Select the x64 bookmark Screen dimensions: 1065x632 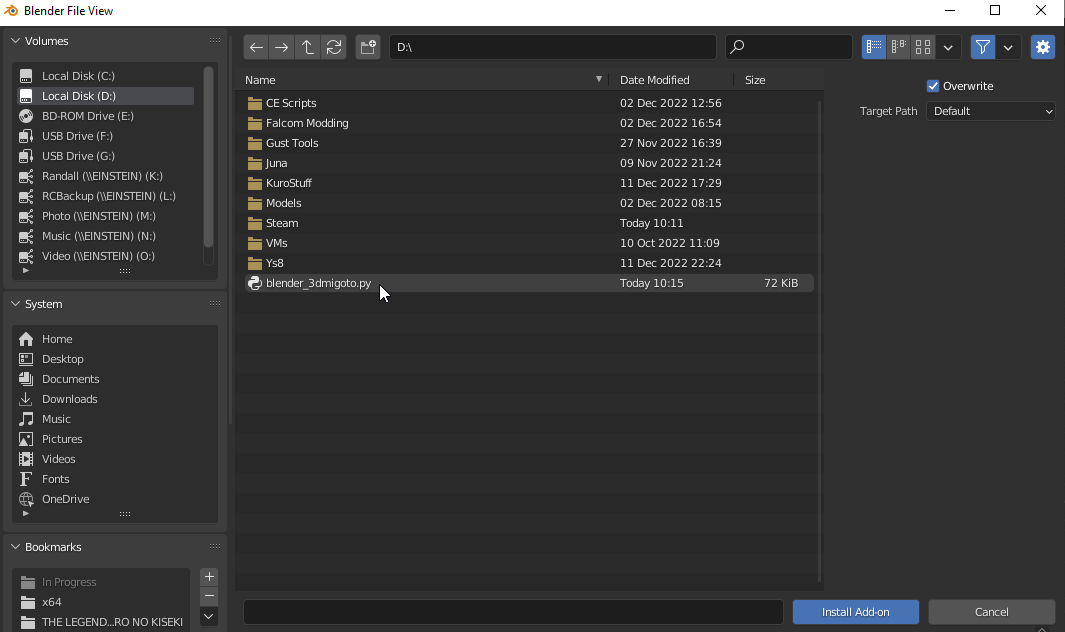102,602
